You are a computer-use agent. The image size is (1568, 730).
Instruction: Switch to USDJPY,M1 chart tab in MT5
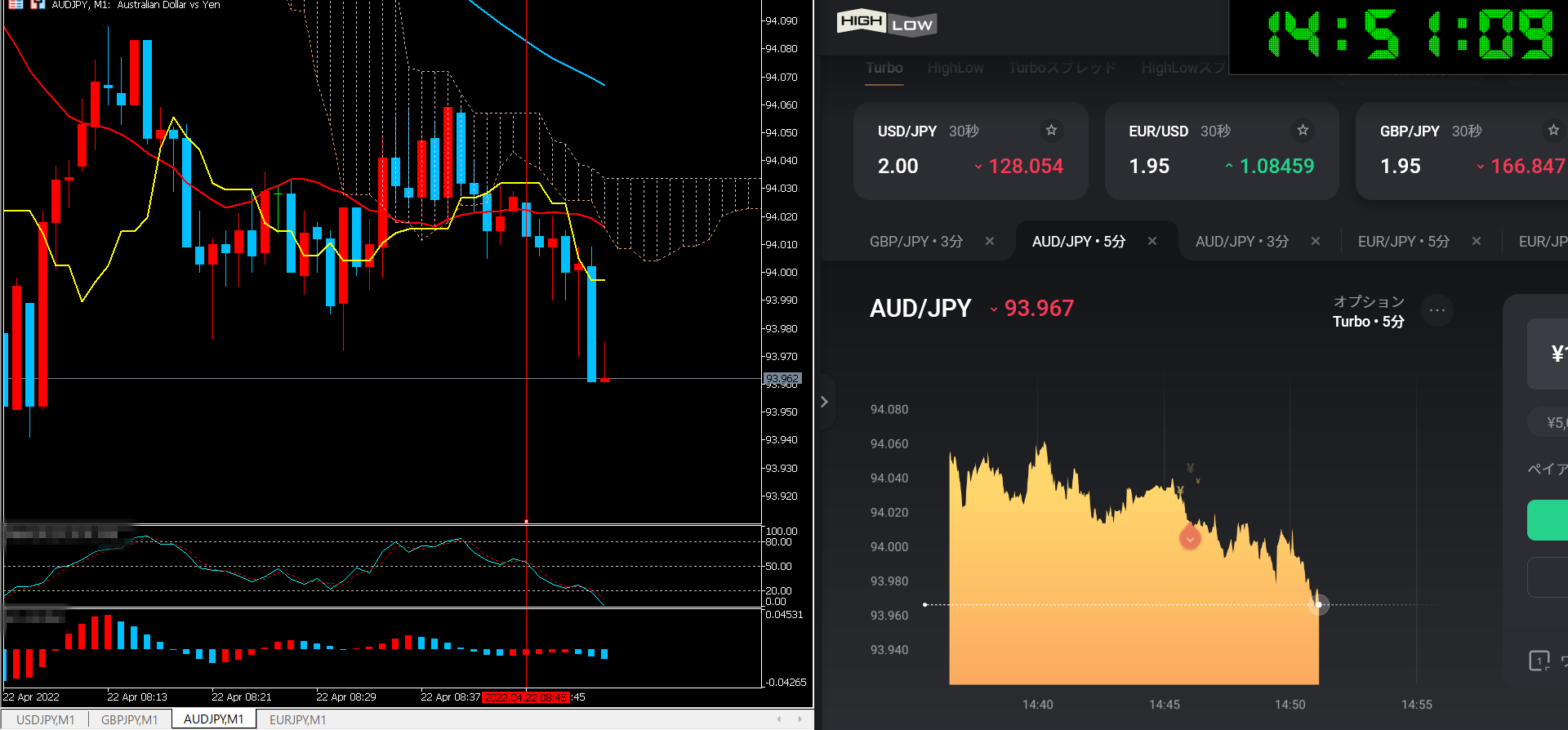coord(46,719)
